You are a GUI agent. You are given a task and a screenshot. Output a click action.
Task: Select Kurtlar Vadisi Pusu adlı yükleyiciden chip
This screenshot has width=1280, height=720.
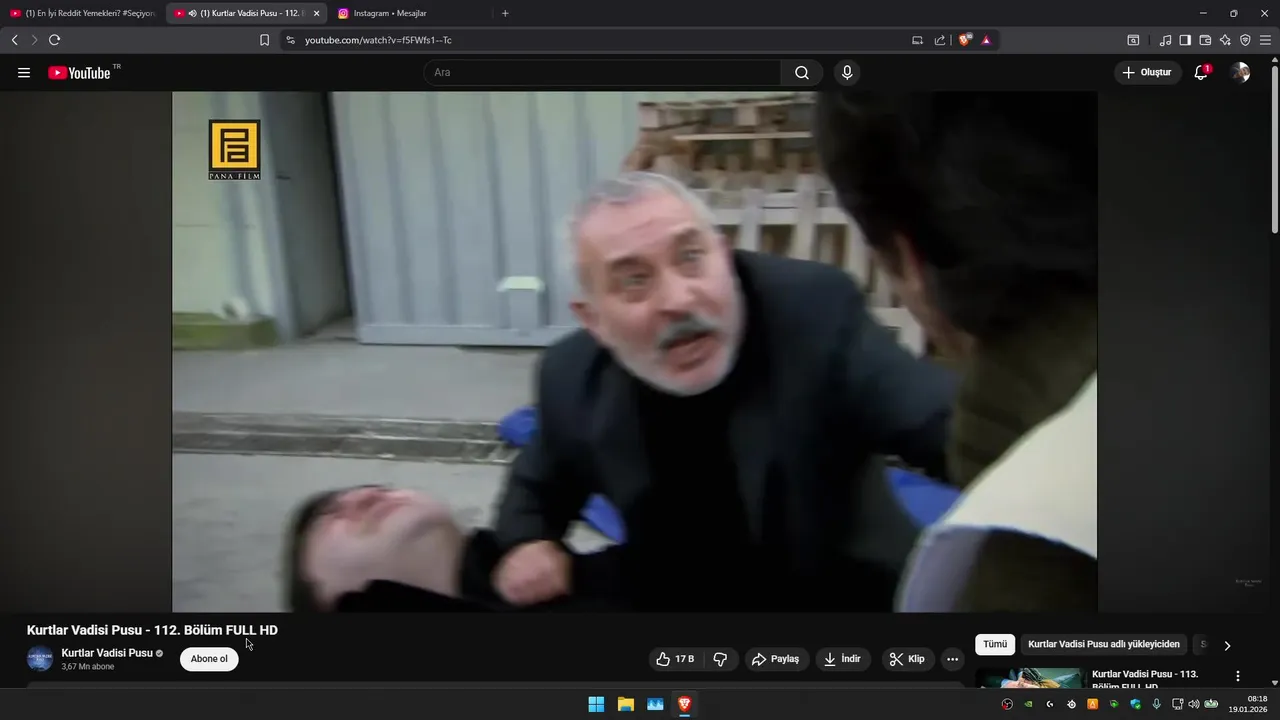(x=1104, y=645)
